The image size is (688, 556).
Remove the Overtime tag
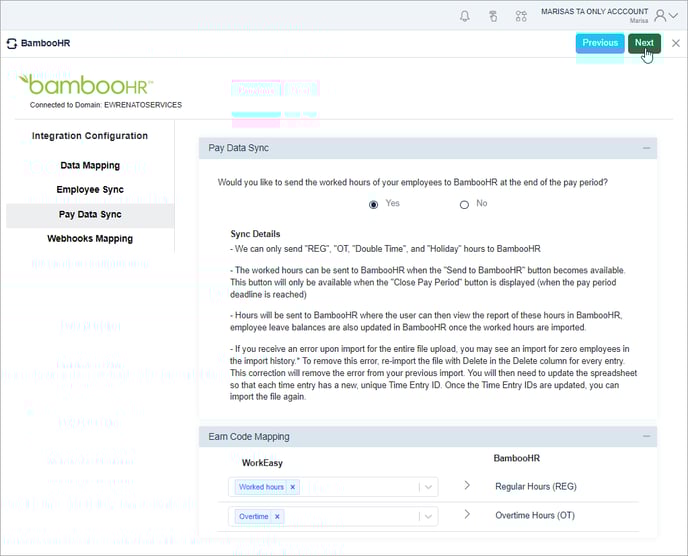tap(277, 517)
